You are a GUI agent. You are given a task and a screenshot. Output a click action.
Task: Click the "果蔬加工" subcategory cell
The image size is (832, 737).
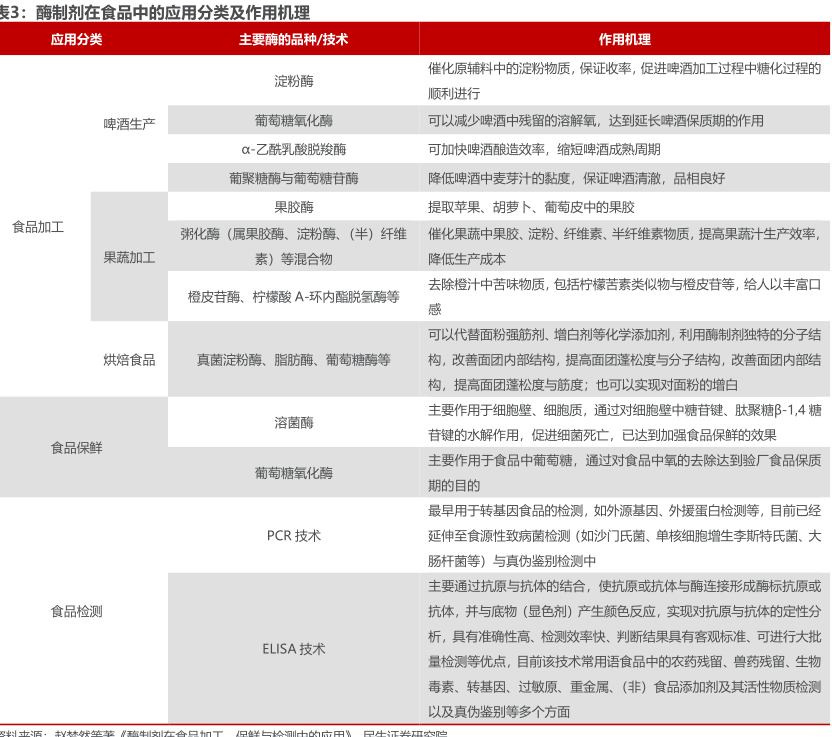[129, 257]
